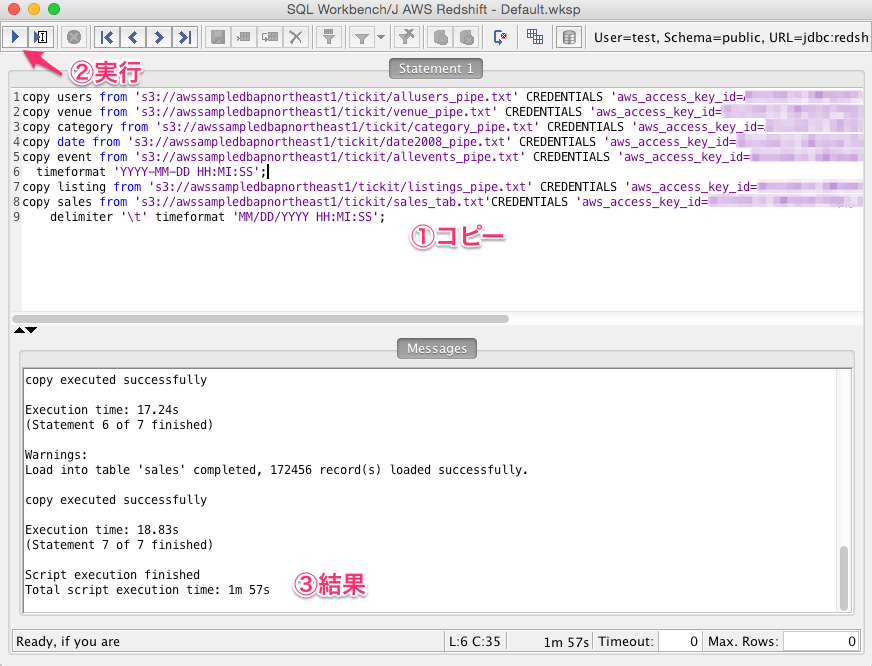Click the Execute current statement icon
The height and width of the screenshot is (666, 872).
[40, 37]
